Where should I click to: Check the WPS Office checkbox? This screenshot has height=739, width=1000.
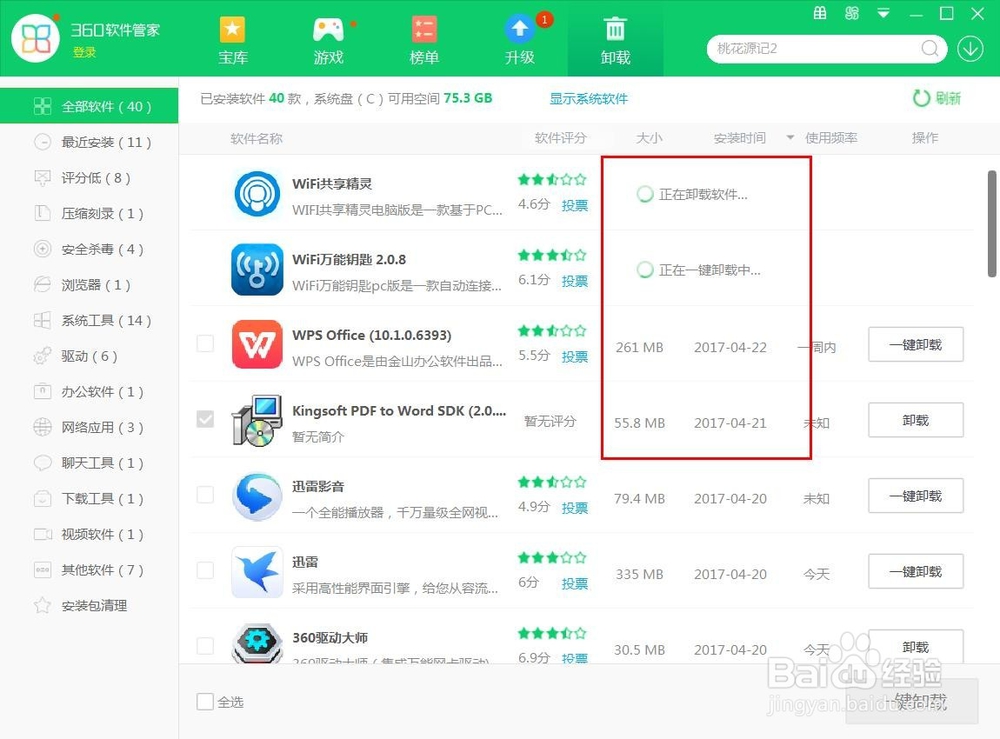click(x=205, y=343)
